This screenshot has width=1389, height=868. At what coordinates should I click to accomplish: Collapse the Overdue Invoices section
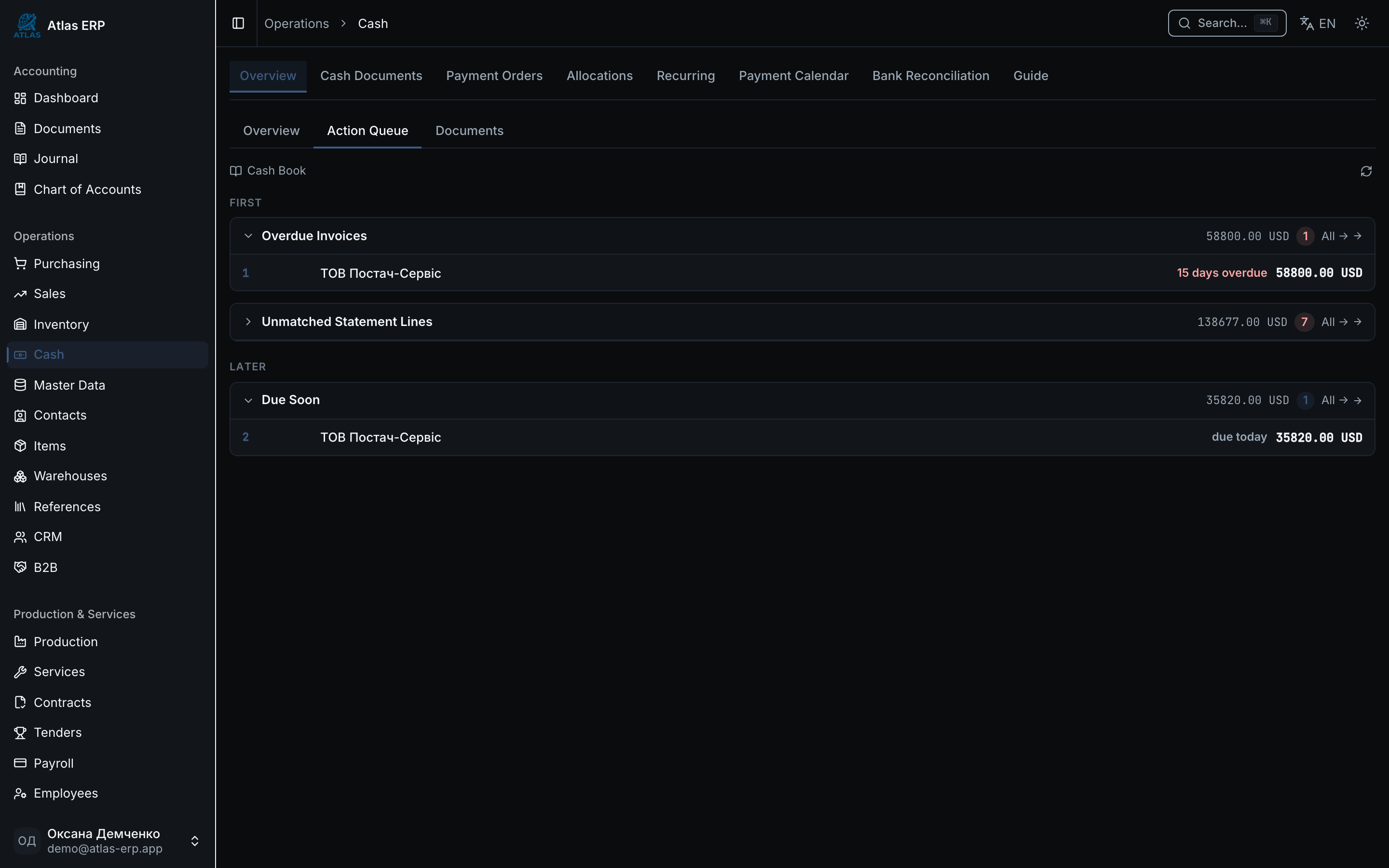248,236
